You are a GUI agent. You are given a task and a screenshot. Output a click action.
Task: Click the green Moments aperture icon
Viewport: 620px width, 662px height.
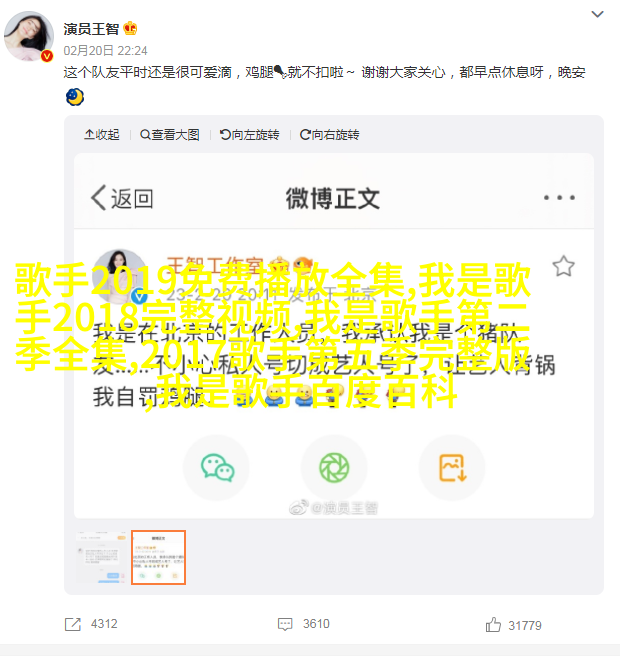[x=334, y=467]
